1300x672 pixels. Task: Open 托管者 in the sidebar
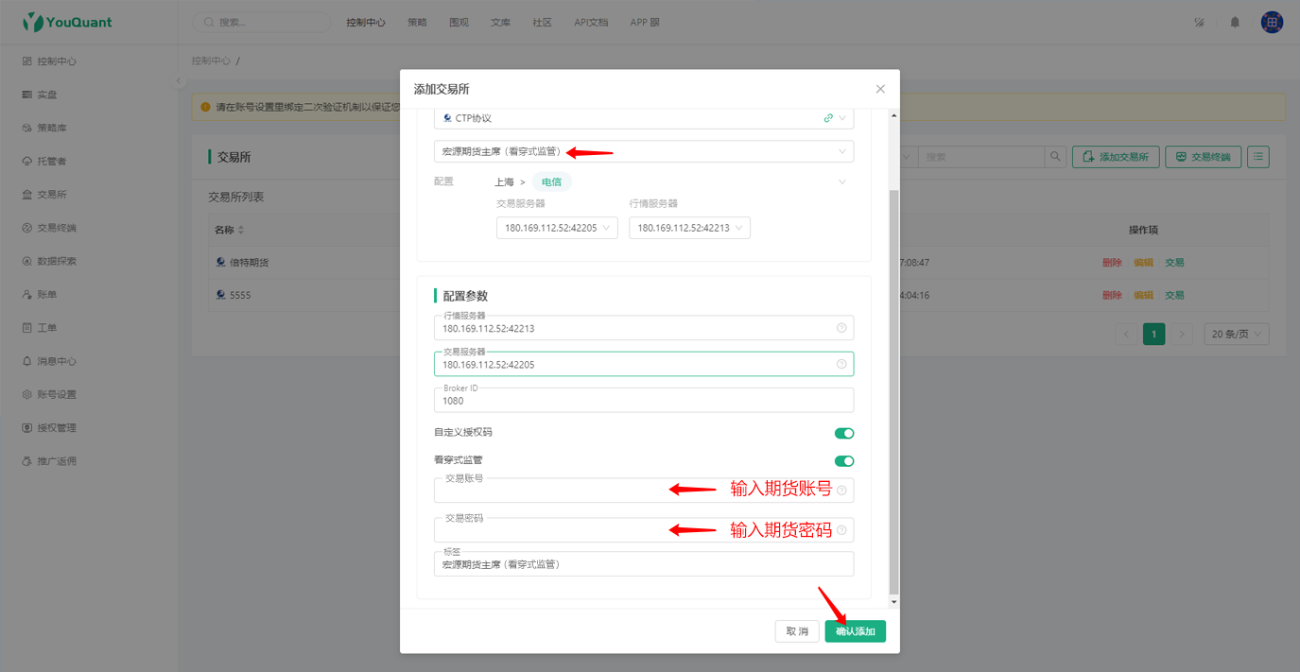[45, 161]
